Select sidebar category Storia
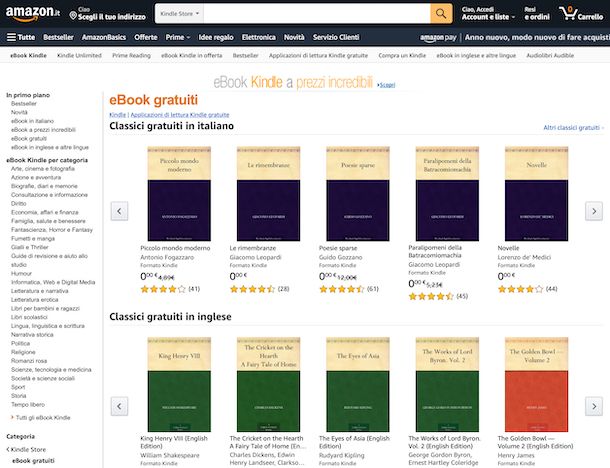The height and width of the screenshot is (468, 610). click(19, 396)
